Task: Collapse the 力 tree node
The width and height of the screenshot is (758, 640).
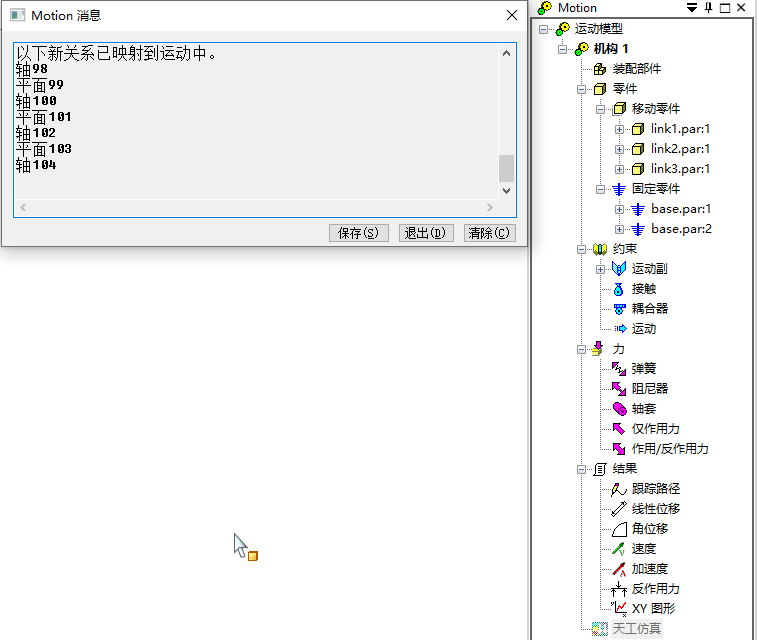Action: pyautogui.click(x=582, y=349)
